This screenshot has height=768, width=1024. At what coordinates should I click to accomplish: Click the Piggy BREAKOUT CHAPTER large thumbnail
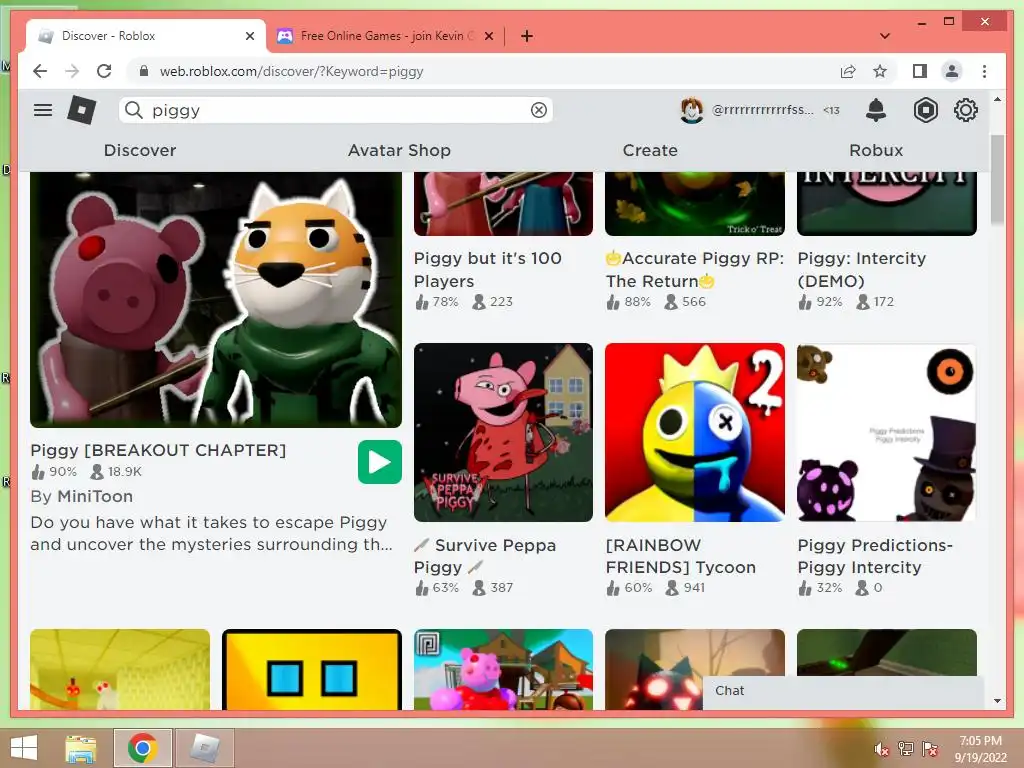tap(216, 300)
